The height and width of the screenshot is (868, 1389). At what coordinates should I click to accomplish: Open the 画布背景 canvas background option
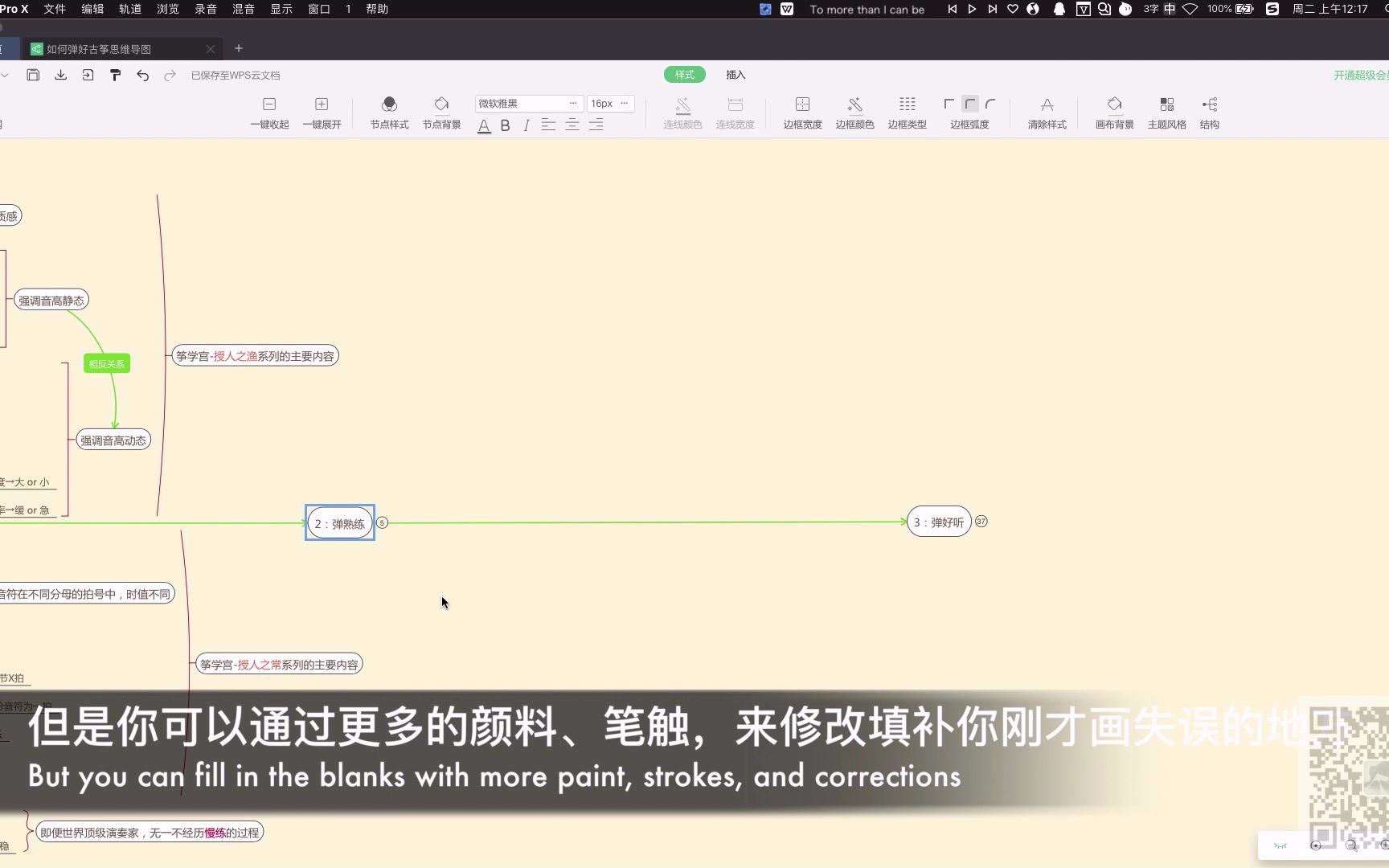[1114, 113]
